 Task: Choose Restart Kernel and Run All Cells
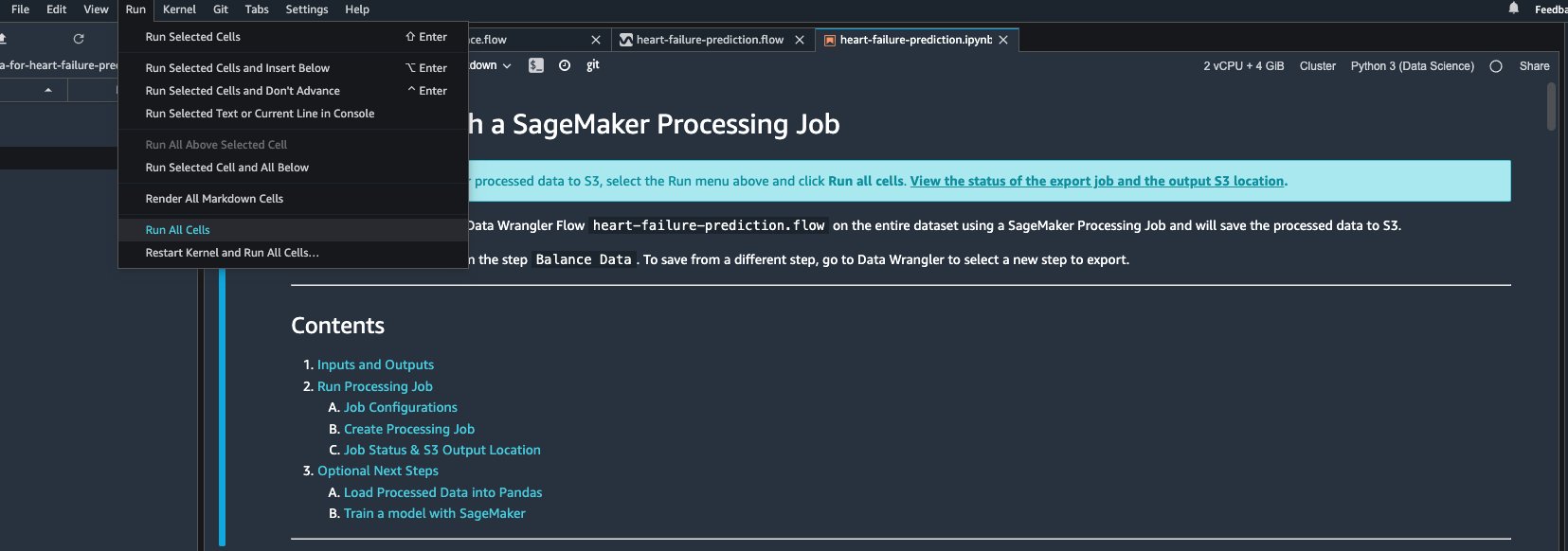pos(293,253)
